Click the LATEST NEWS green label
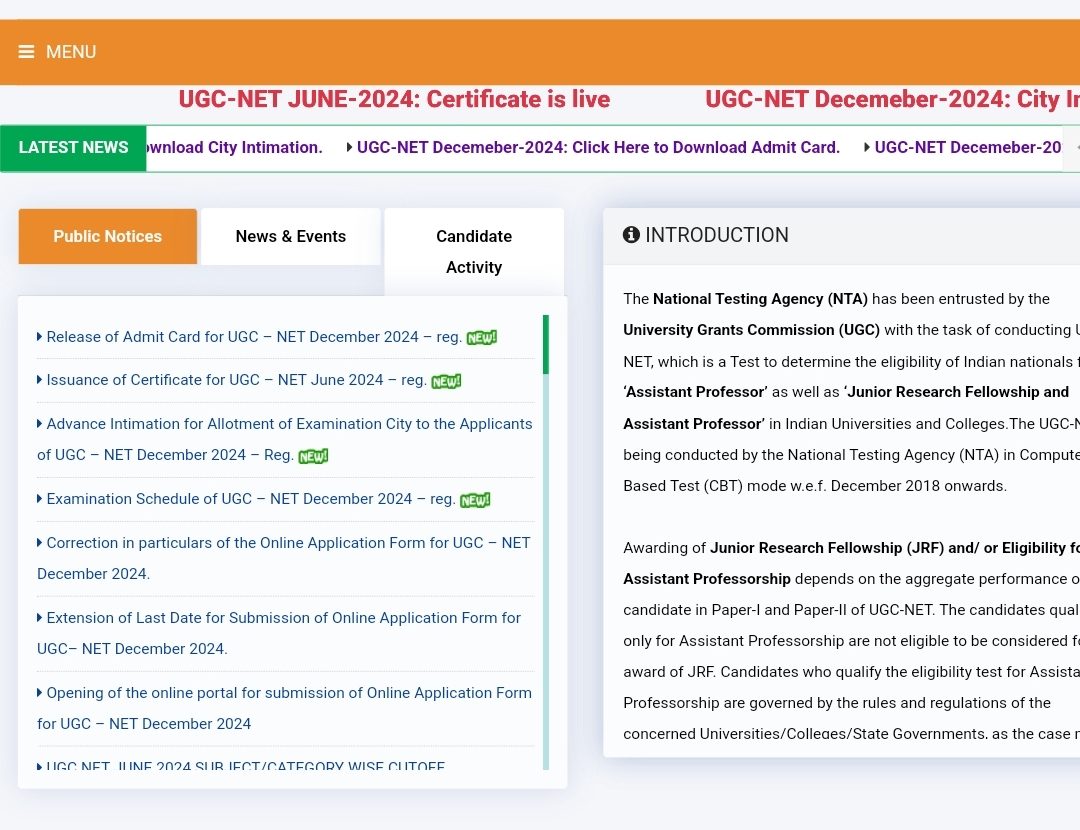Viewport: 1080px width, 830px height. coord(73,147)
